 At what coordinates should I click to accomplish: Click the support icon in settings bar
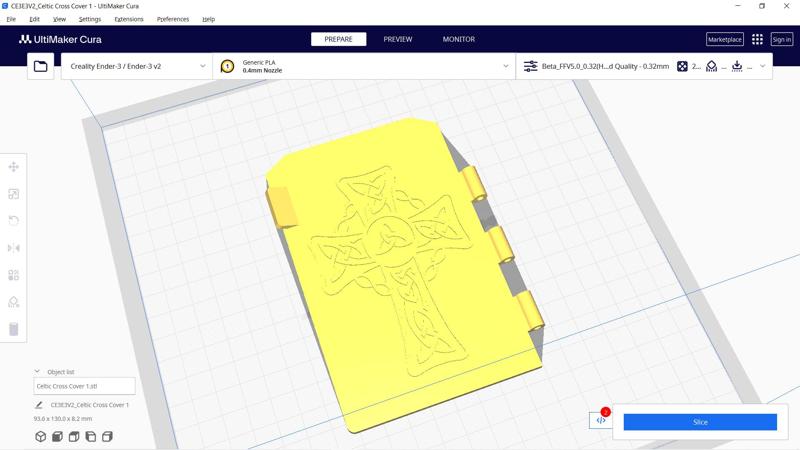(x=711, y=66)
